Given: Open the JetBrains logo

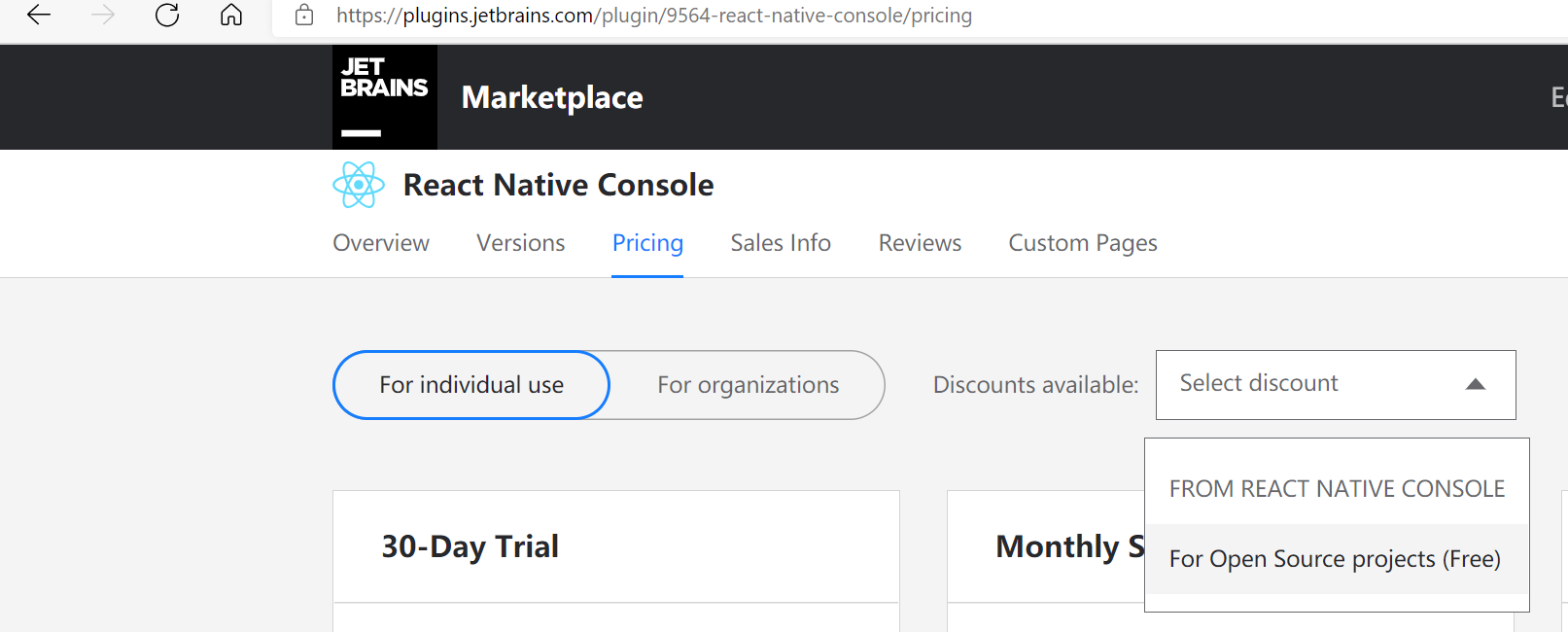Looking at the screenshot, I should 385,97.
